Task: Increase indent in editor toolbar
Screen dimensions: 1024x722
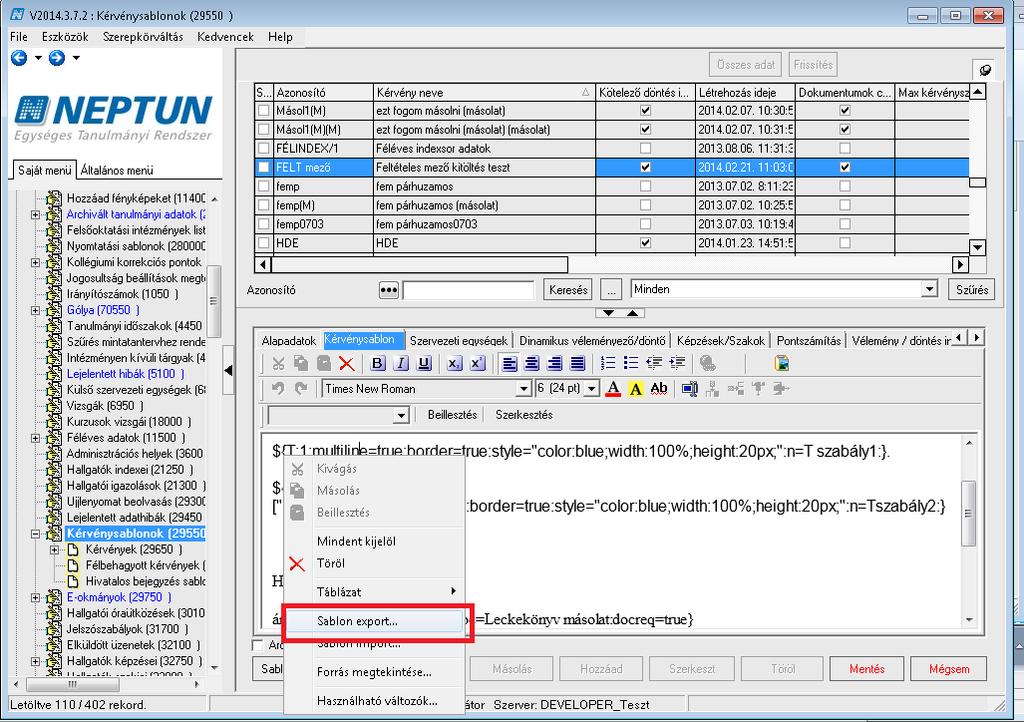Action: point(677,364)
